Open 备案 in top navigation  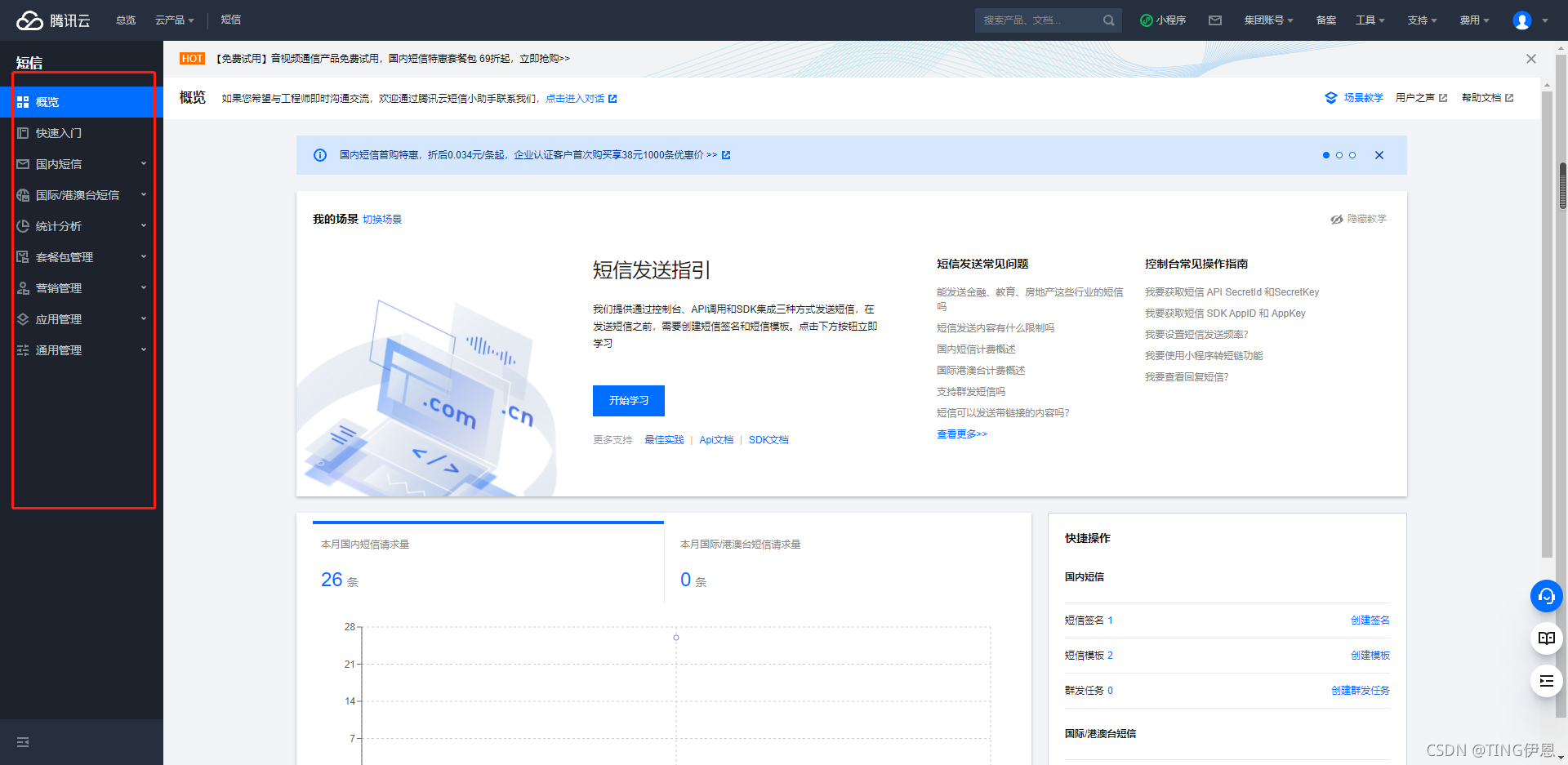click(x=1326, y=20)
